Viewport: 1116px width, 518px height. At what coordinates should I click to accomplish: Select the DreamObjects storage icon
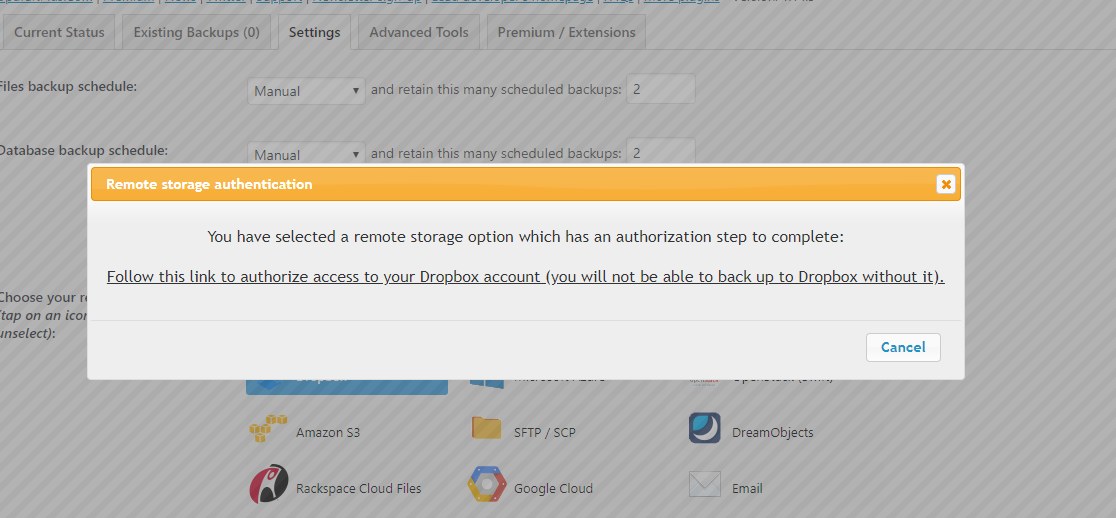click(705, 428)
